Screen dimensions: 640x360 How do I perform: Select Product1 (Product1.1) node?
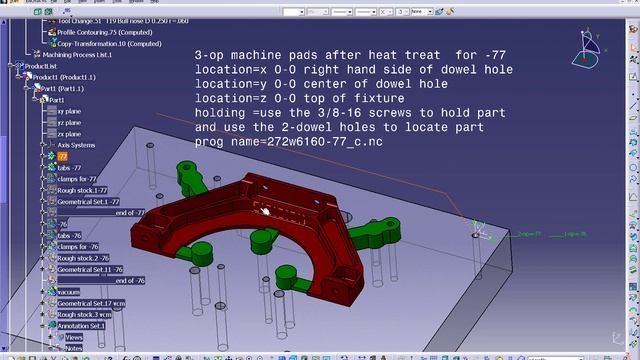pyautogui.click(x=64, y=77)
